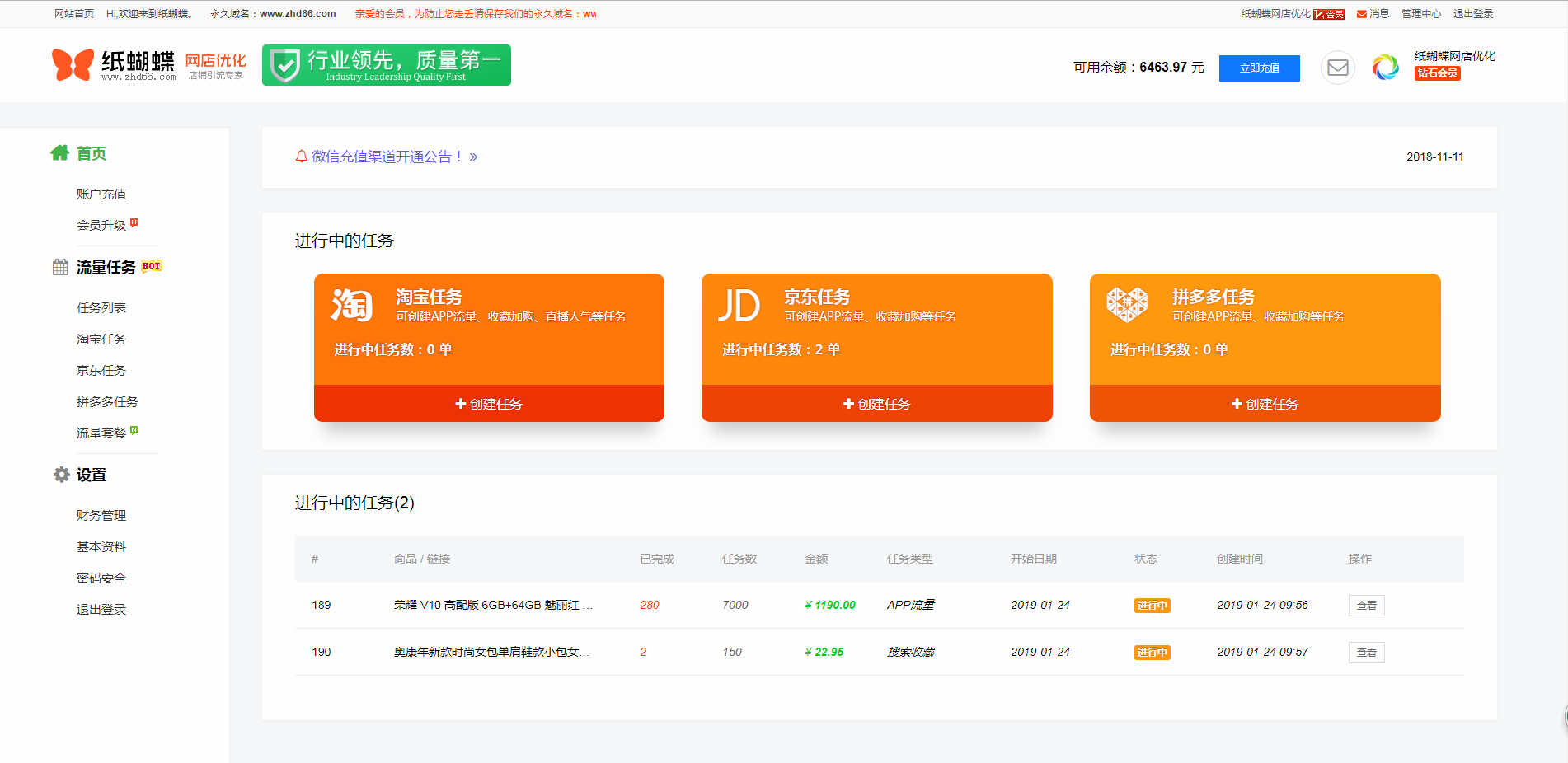Click the 创建时间 column header
The image size is (1568, 763).
(1240, 559)
